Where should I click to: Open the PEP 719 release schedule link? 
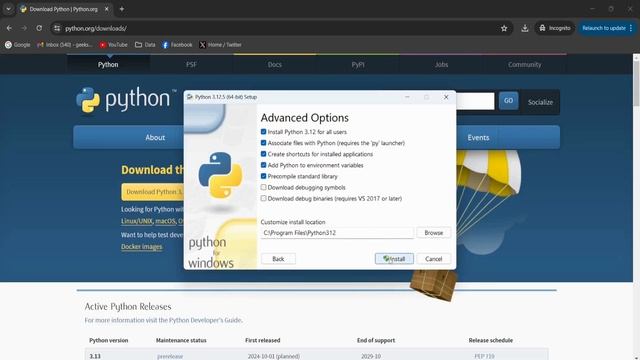click(484, 356)
